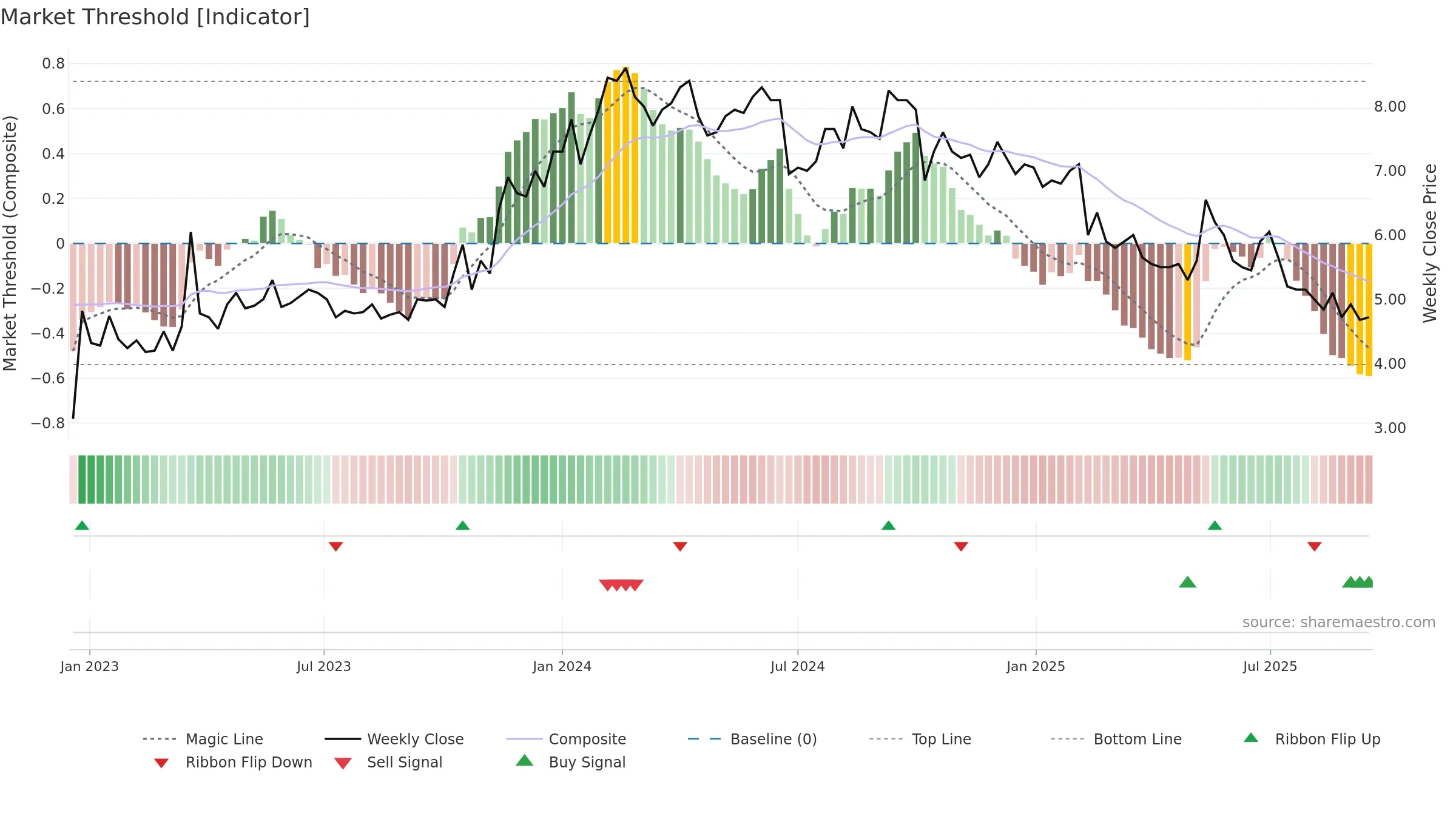Click the yellow bars at chart's right end

pyautogui.click(x=1360, y=309)
